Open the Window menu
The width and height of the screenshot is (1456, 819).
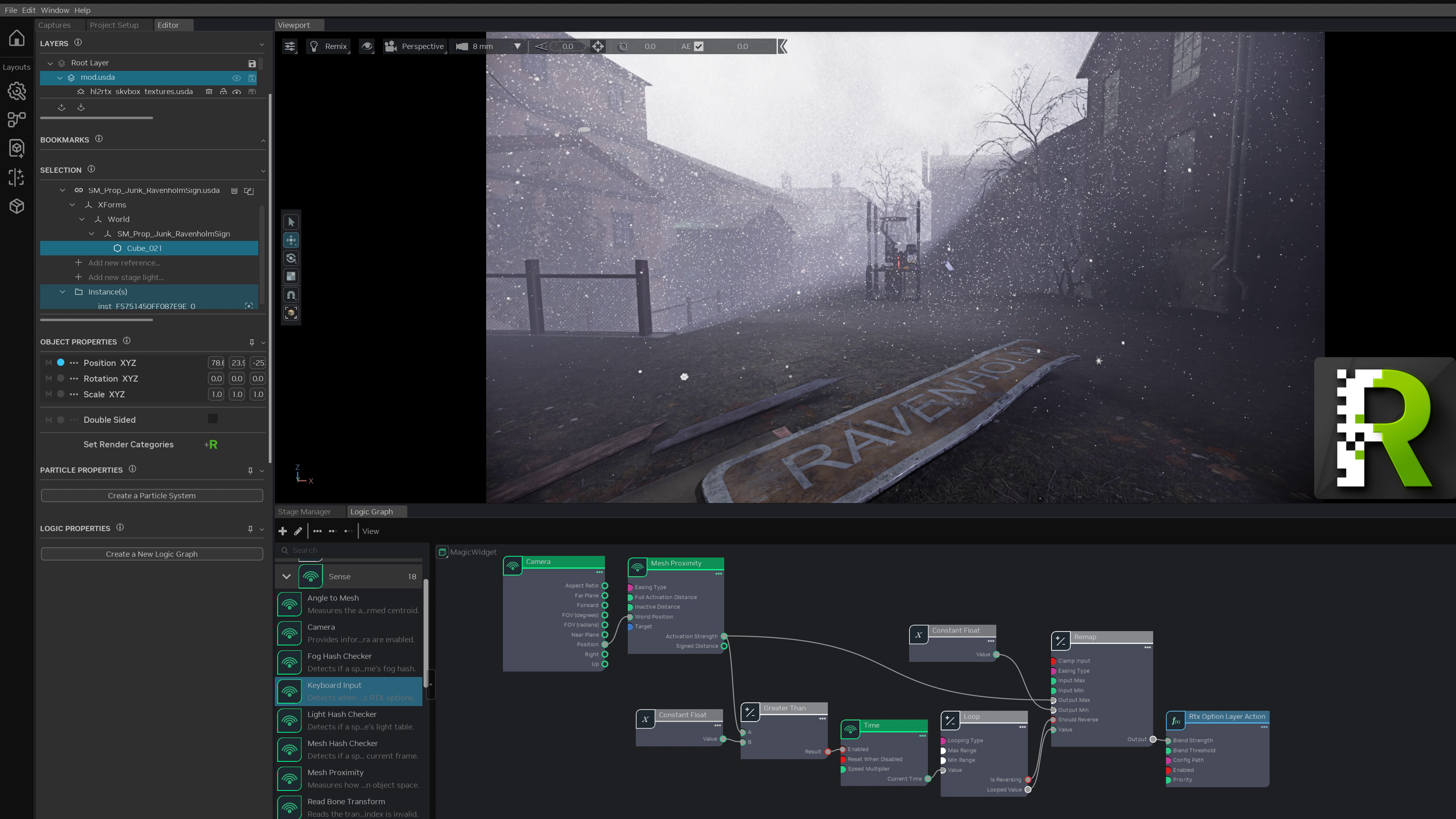(55, 10)
